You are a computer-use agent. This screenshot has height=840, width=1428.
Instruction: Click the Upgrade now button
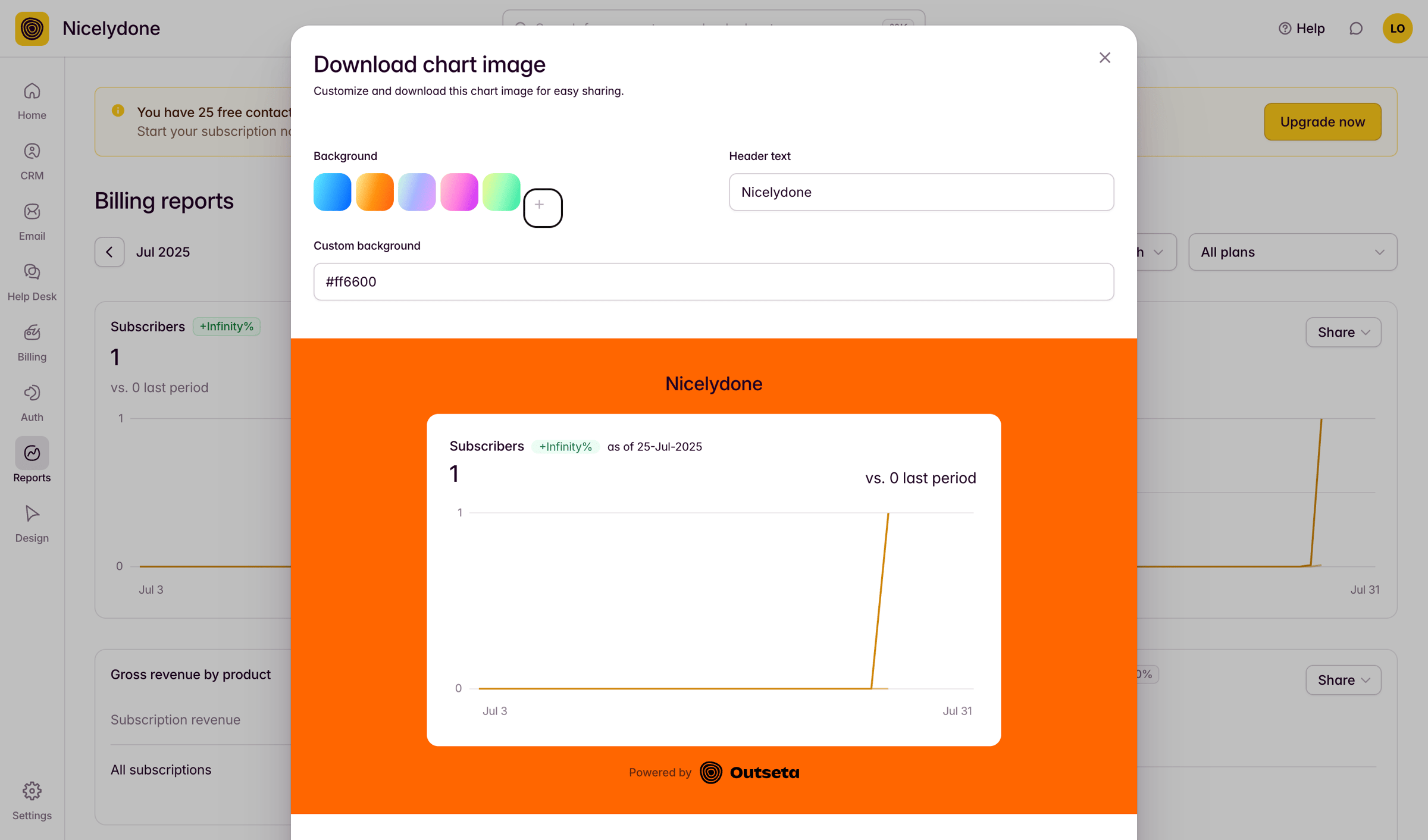pos(1322,122)
